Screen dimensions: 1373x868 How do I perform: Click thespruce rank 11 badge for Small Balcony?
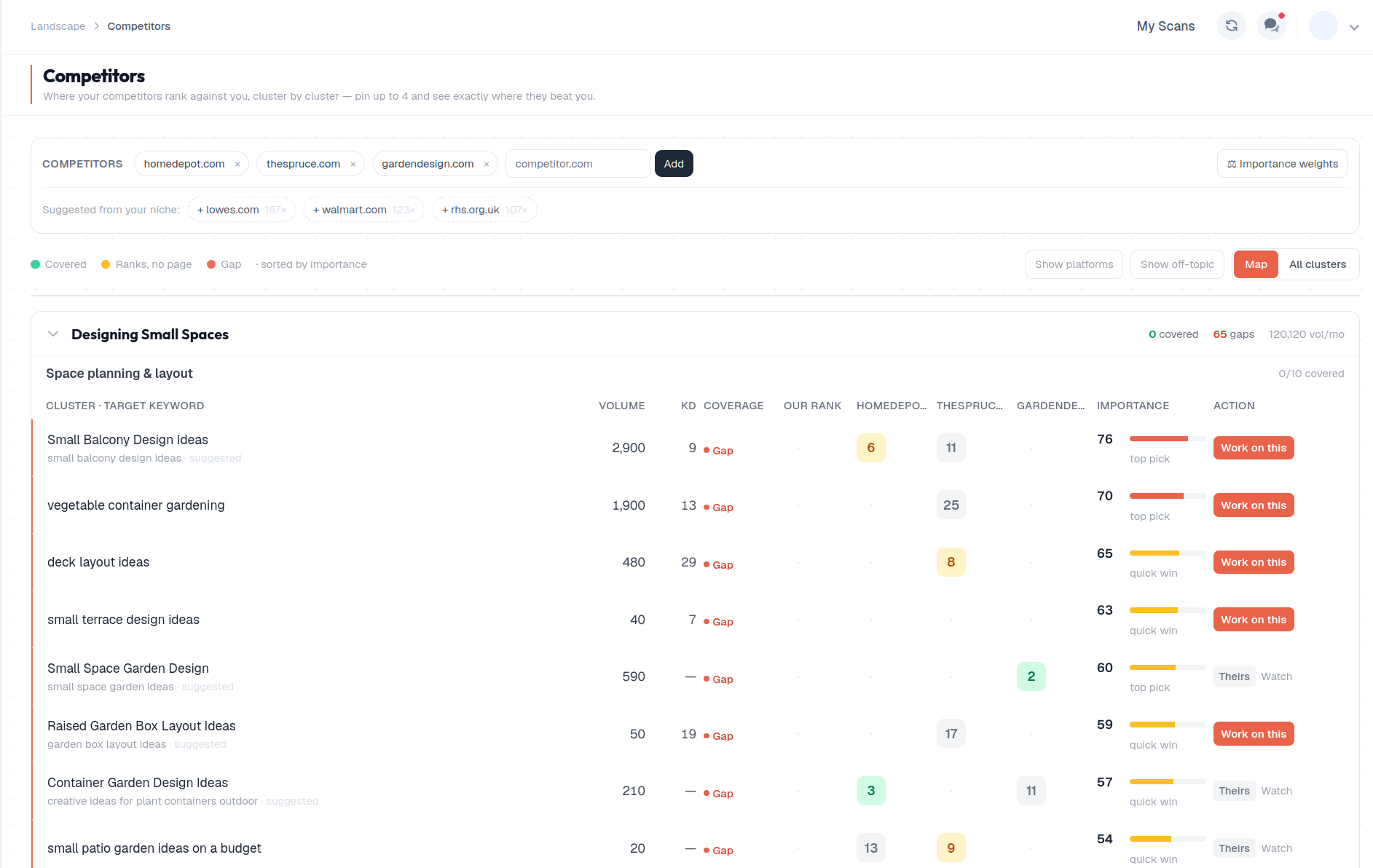coord(951,448)
